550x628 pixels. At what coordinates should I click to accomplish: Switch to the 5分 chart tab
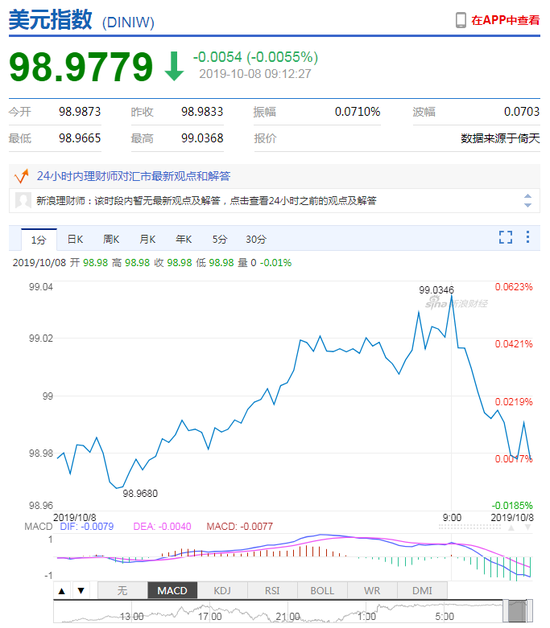[x=220, y=240]
